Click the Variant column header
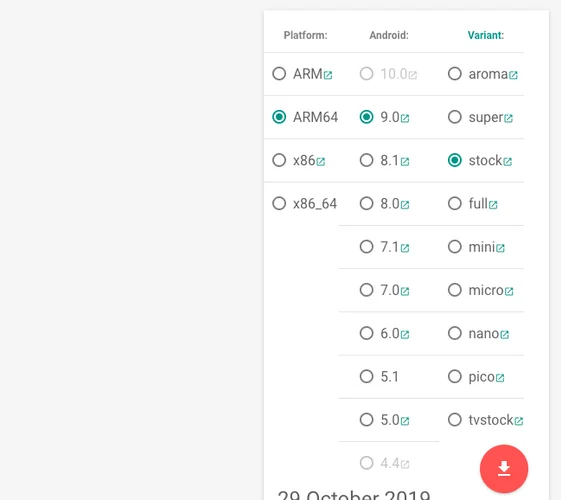The image size is (561, 500). point(486,35)
